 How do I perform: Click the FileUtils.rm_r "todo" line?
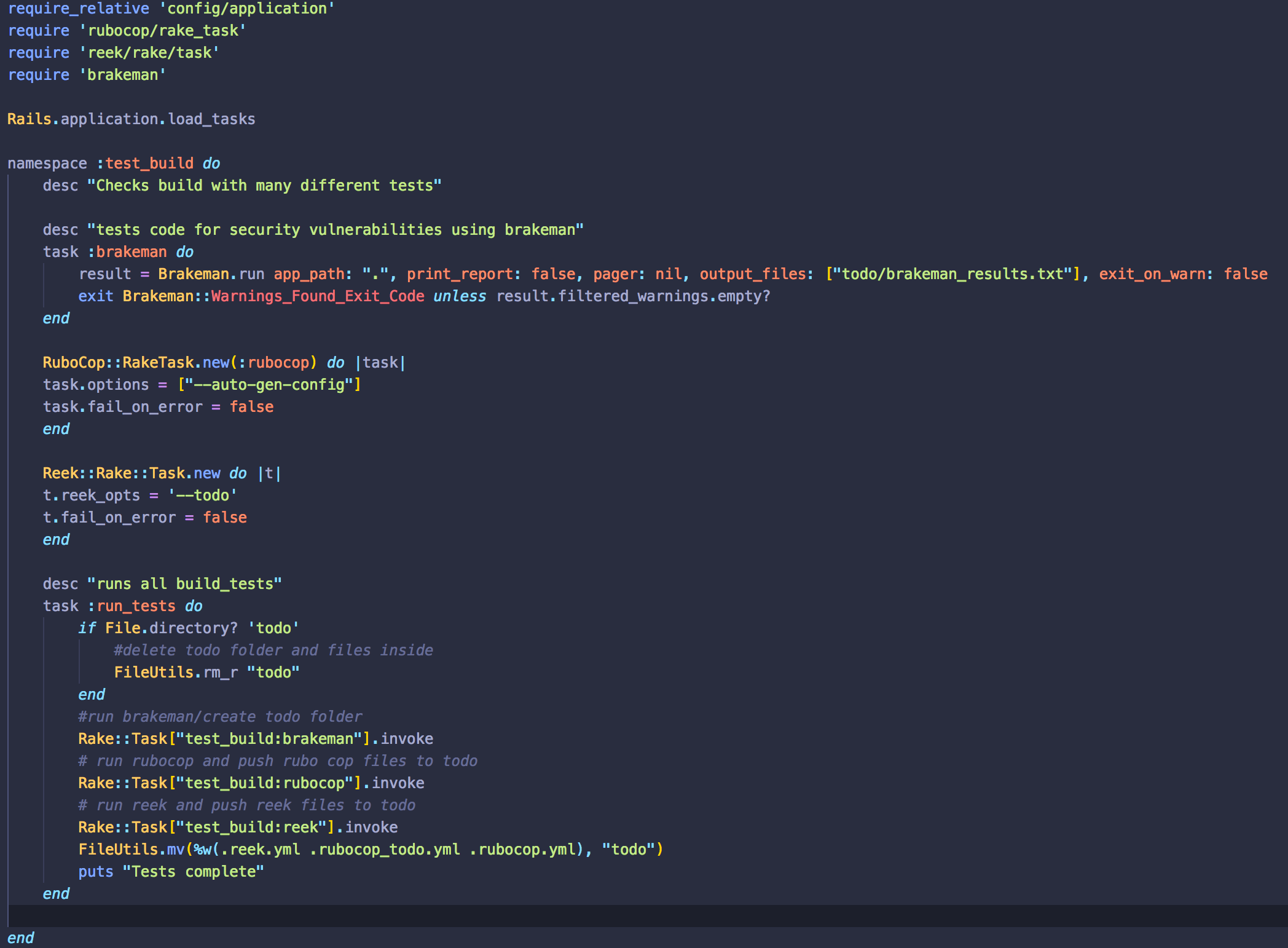207,673
